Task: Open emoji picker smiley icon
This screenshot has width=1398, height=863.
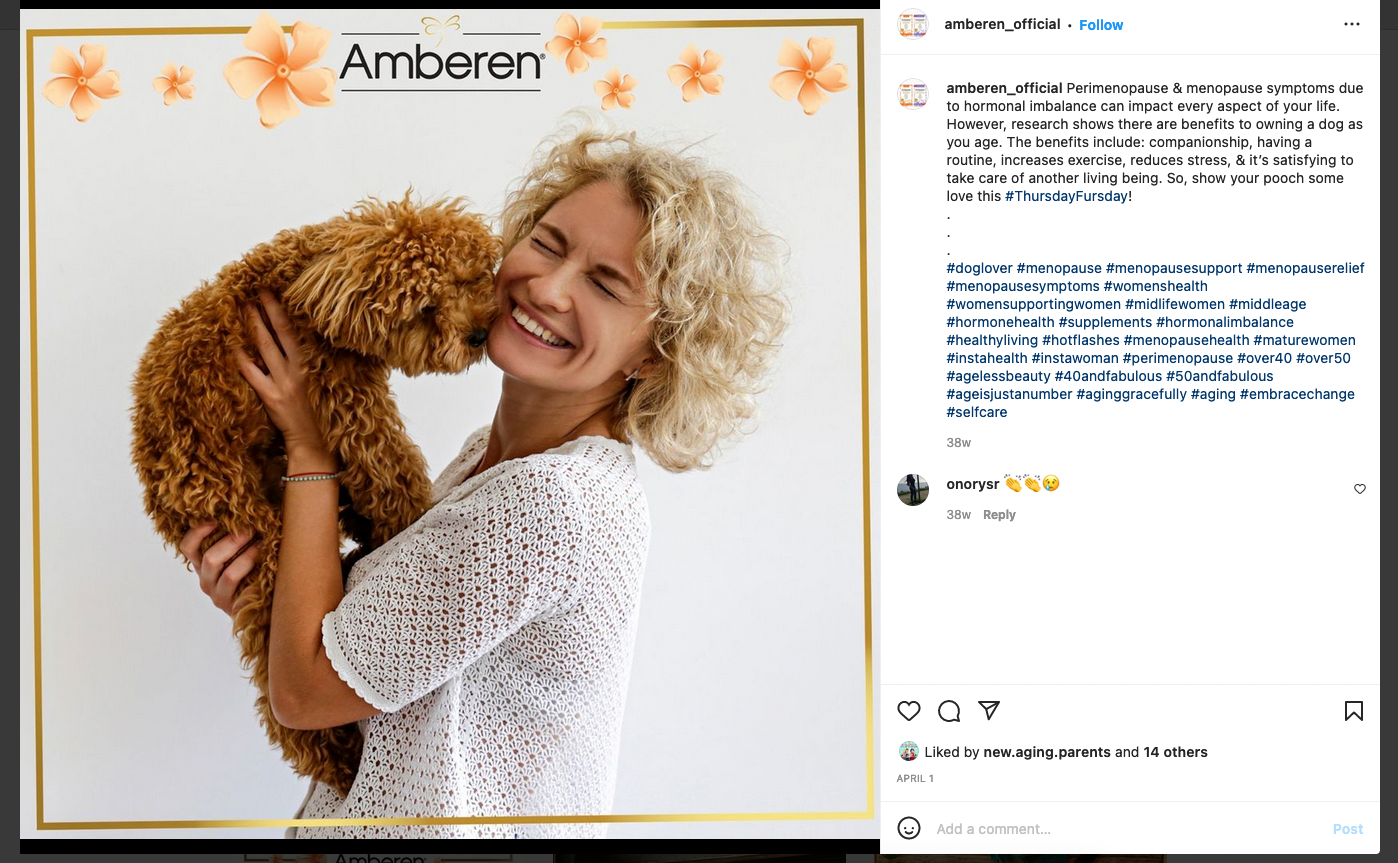Action: click(909, 828)
